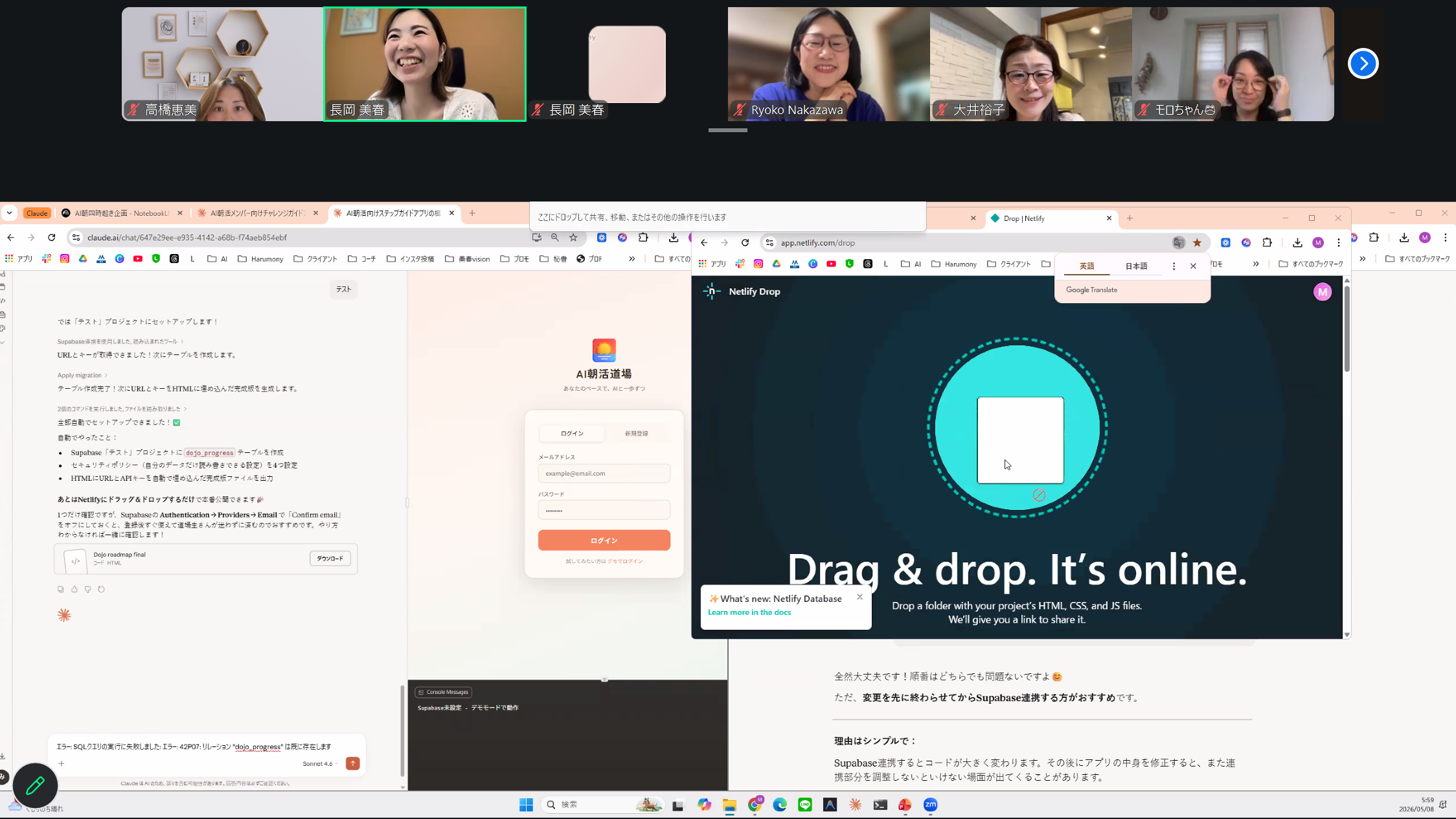The width and height of the screenshot is (1456, 819).
Task: Click the パスワード input field
Action: (x=604, y=511)
